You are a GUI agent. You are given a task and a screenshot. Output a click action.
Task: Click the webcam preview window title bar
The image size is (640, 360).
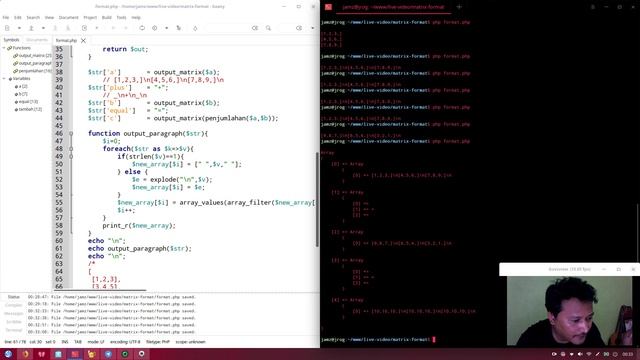(x=569, y=269)
